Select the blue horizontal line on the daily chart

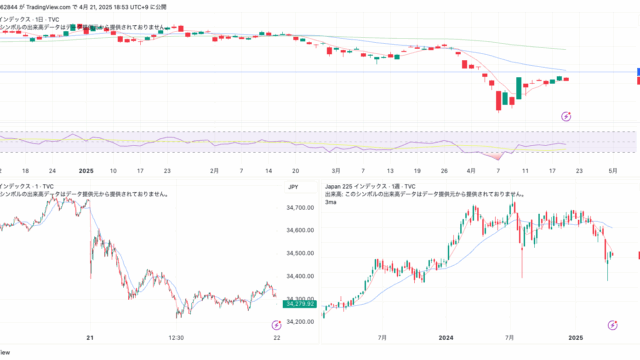[x=318, y=72]
